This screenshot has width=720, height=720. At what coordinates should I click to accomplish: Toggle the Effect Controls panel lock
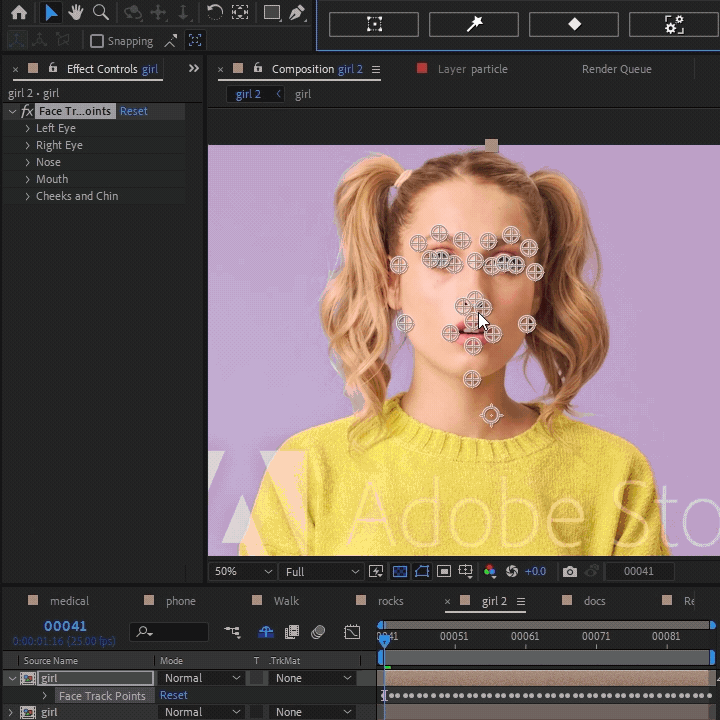click(54, 69)
